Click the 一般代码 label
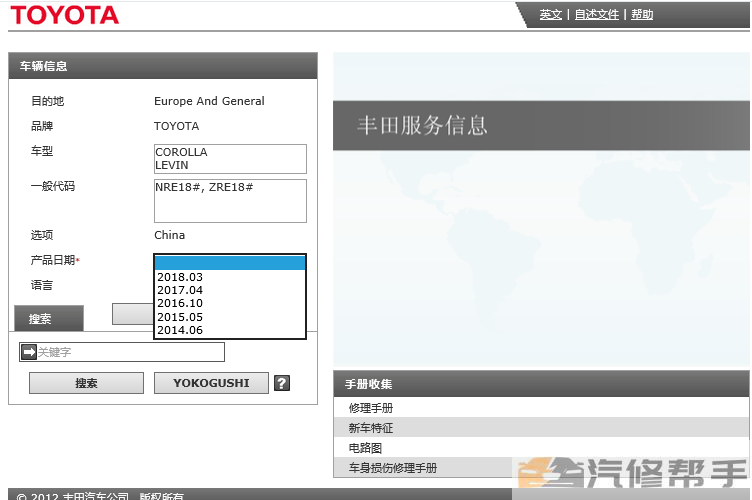Viewport: 752px width, 500px height. 53,186
